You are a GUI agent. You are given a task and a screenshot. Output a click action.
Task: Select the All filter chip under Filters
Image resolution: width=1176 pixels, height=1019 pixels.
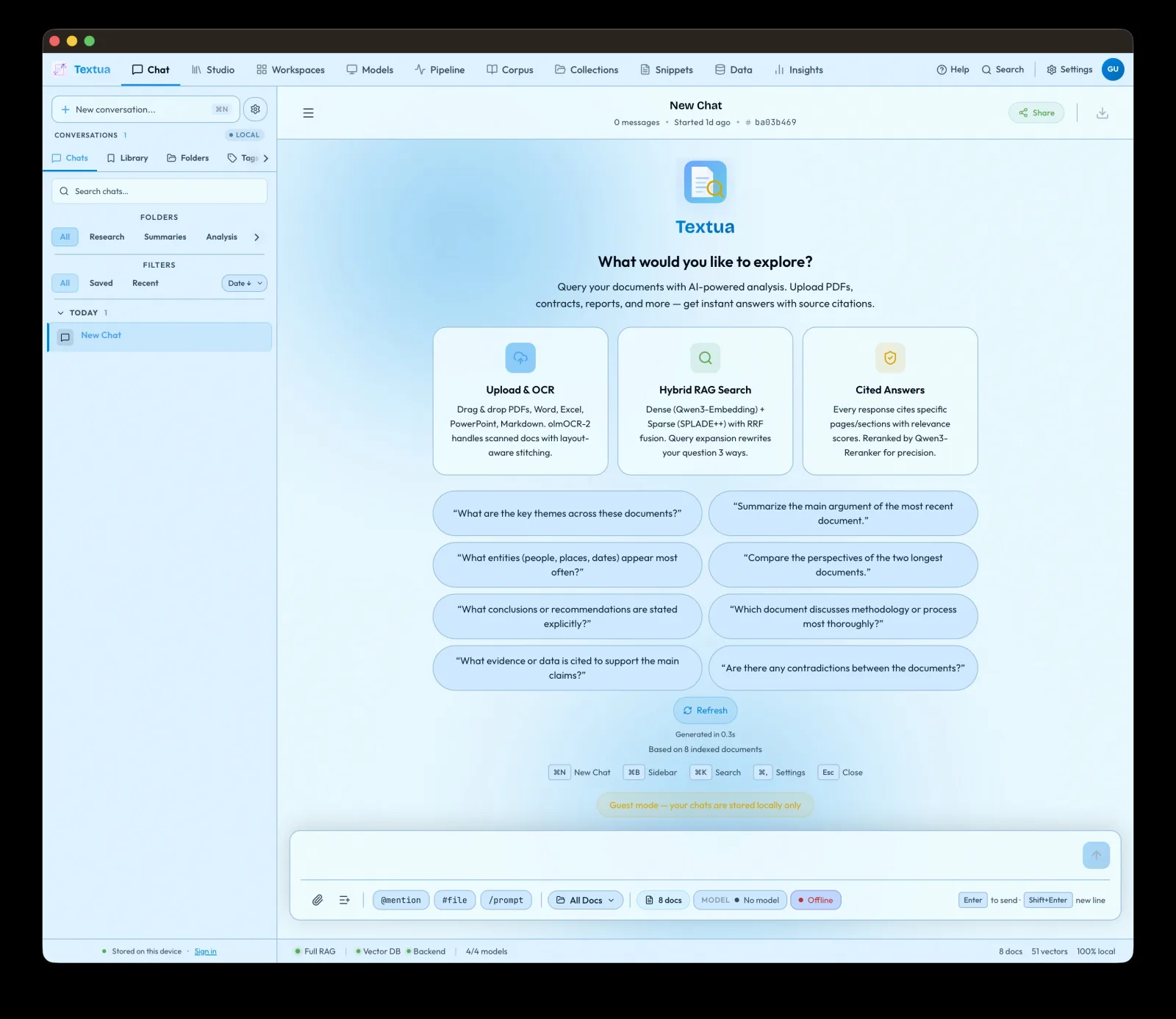pos(65,283)
